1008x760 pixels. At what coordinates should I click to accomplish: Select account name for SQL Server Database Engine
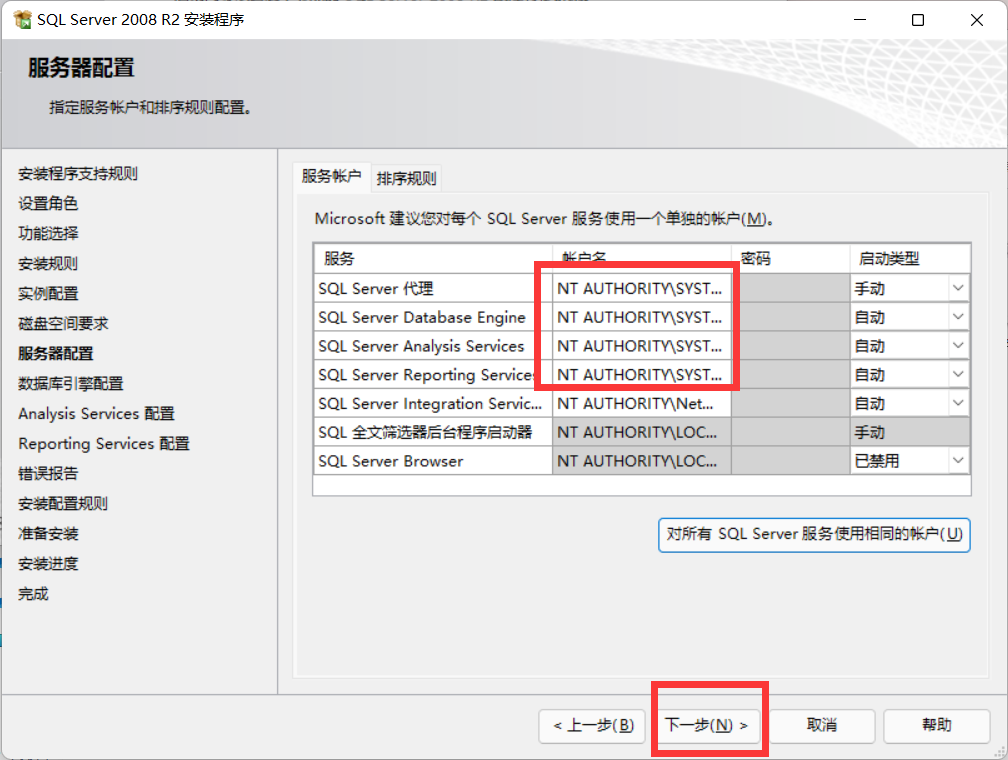point(640,317)
